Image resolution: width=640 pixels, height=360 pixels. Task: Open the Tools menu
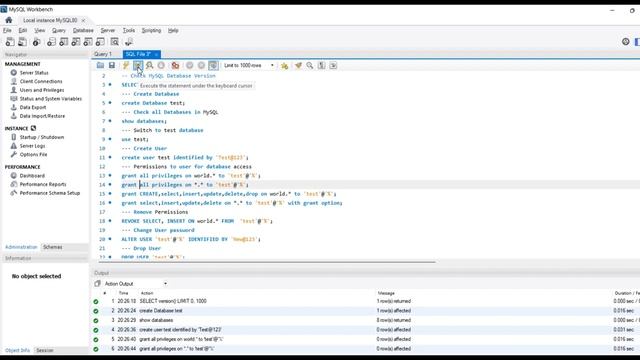[x=129, y=31]
